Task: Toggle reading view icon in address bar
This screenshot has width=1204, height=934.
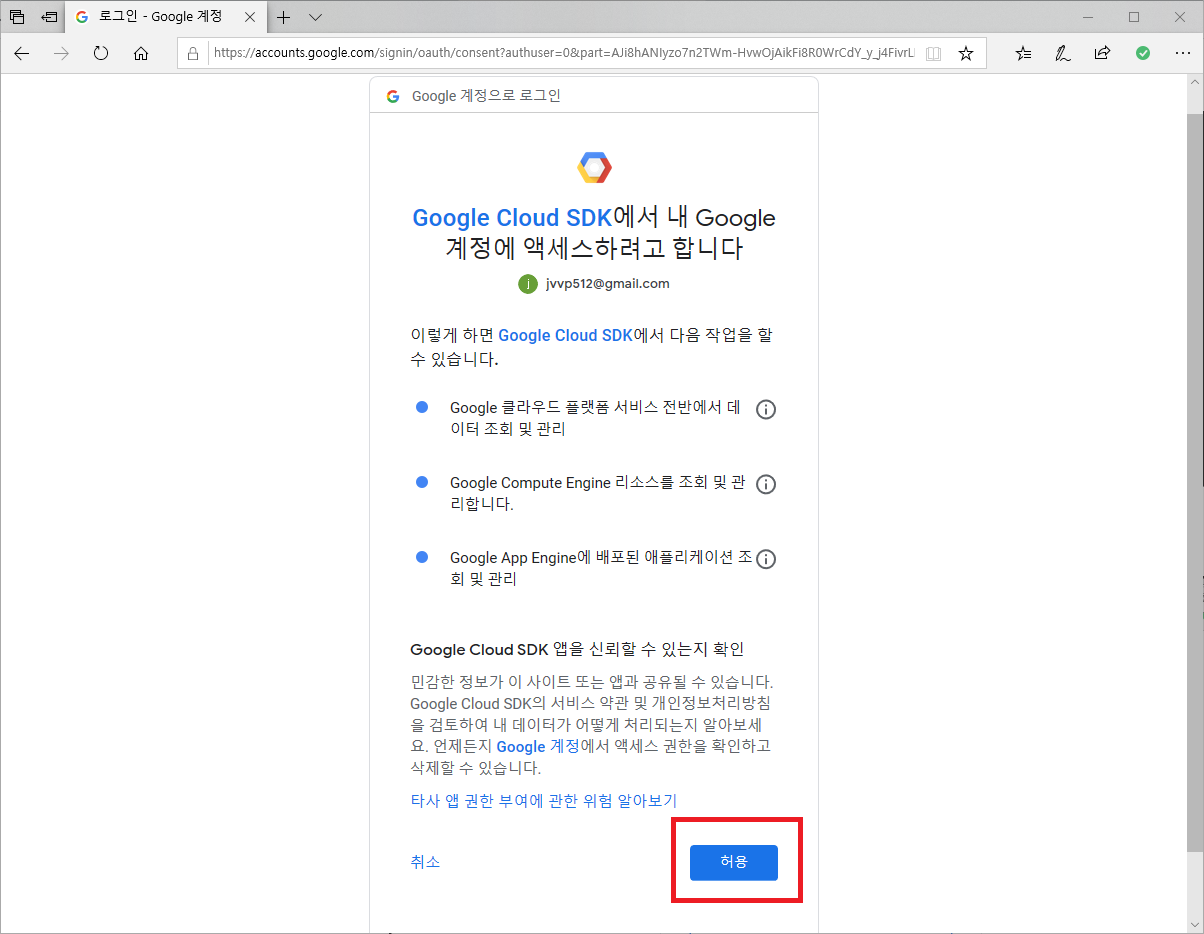Action: coord(934,54)
